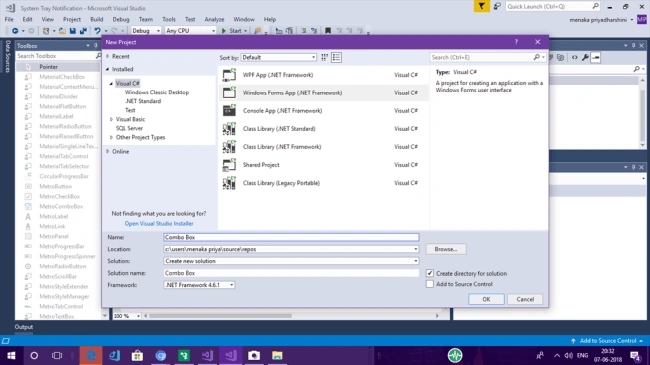Choose Console App (.NET Framework) template
This screenshot has height=365, width=650.
point(323,111)
